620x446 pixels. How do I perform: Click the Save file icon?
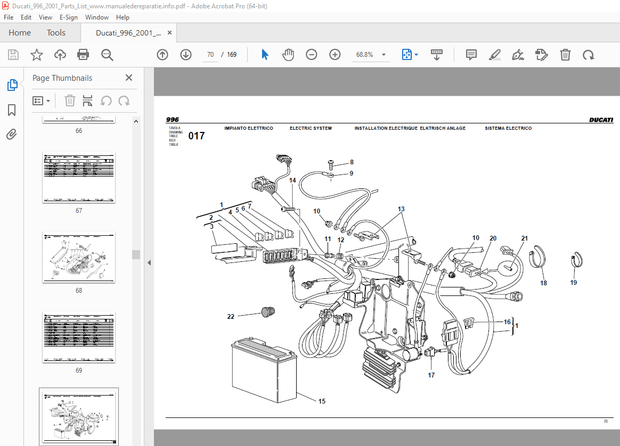[13, 55]
